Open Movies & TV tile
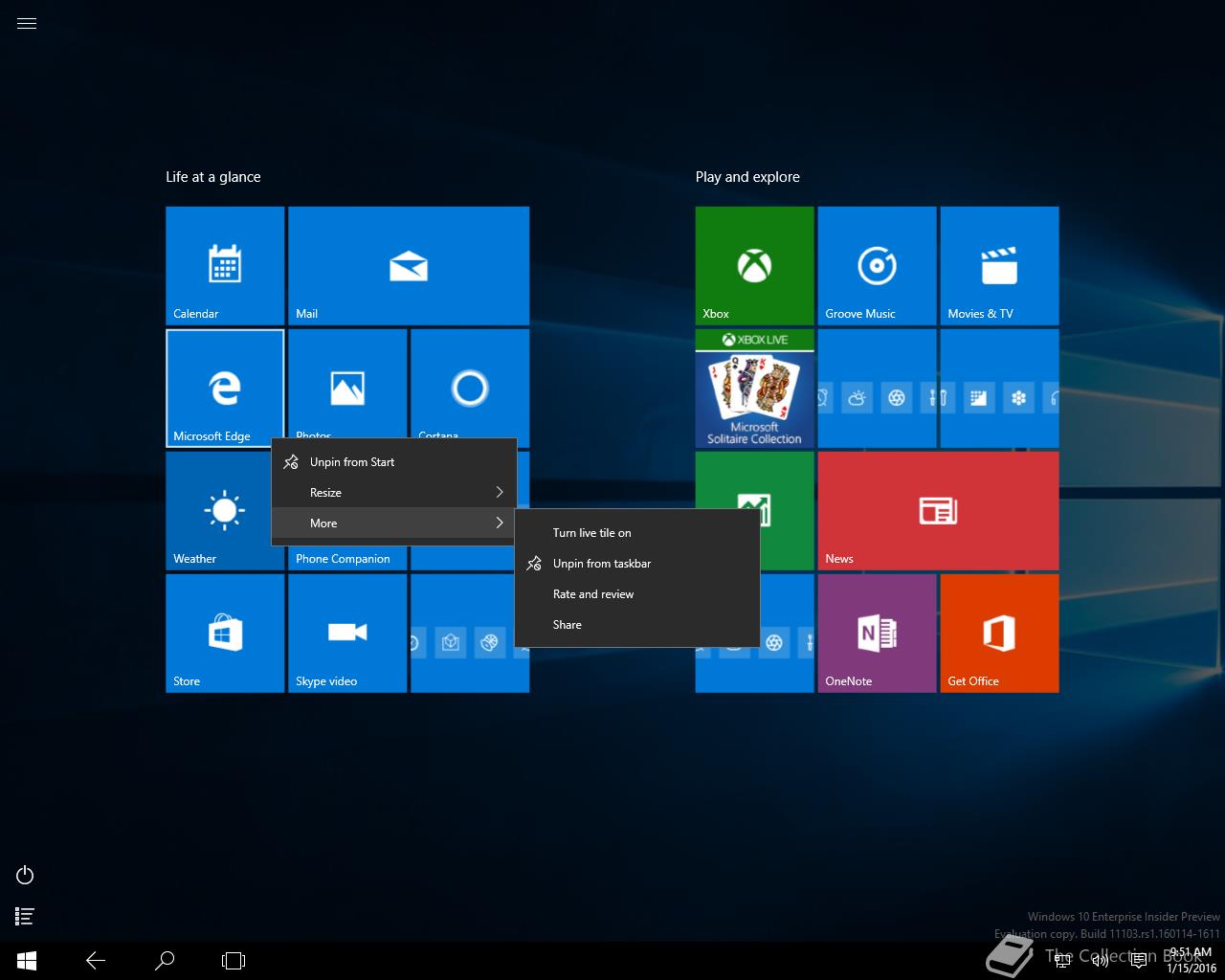Viewport: 1225px width, 980px height. [999, 265]
